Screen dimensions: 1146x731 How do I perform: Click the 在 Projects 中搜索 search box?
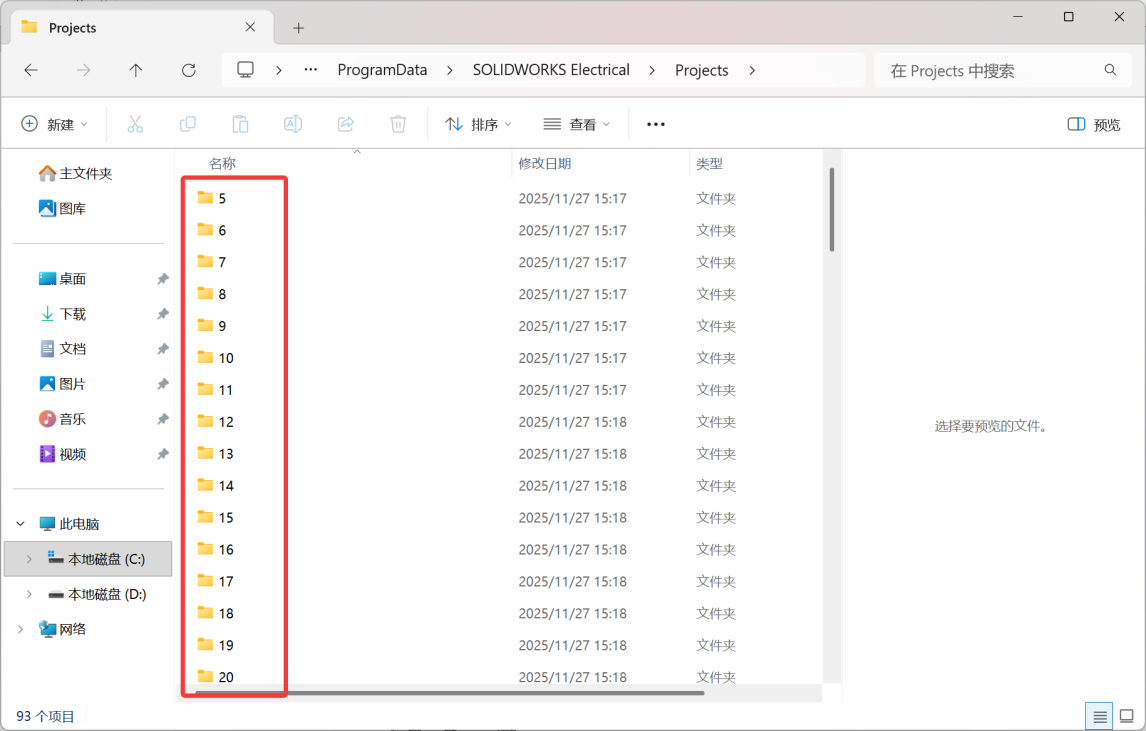(x=990, y=70)
